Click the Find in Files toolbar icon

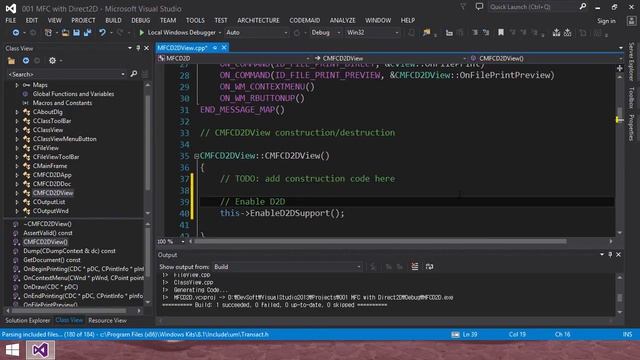427,33
